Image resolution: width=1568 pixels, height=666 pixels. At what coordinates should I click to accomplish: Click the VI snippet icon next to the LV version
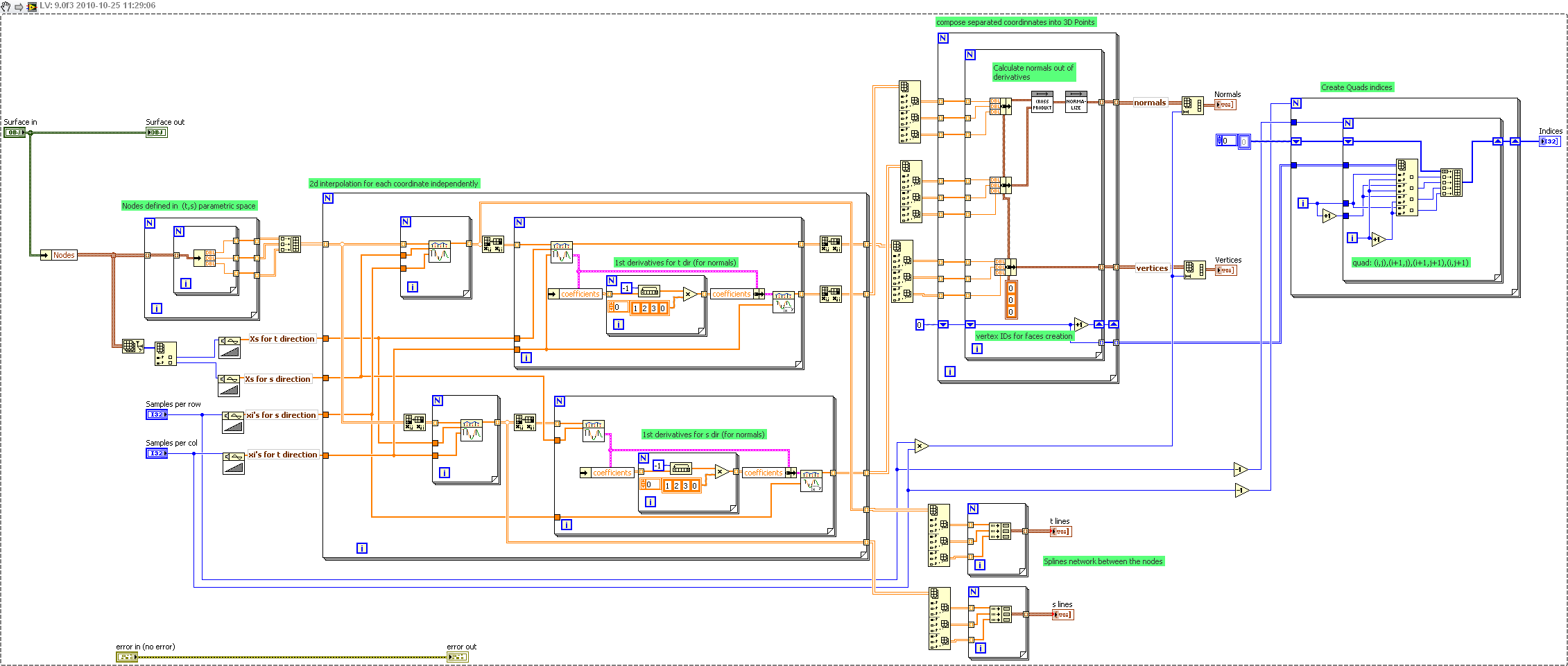point(32,6)
